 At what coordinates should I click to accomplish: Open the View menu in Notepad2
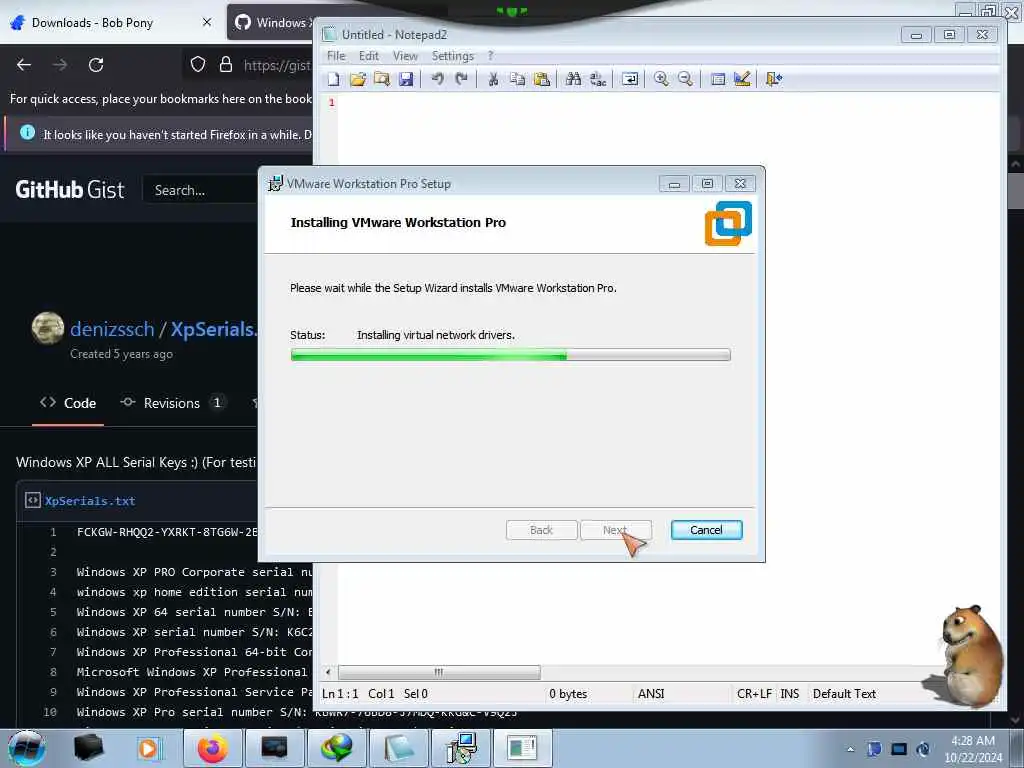point(405,56)
